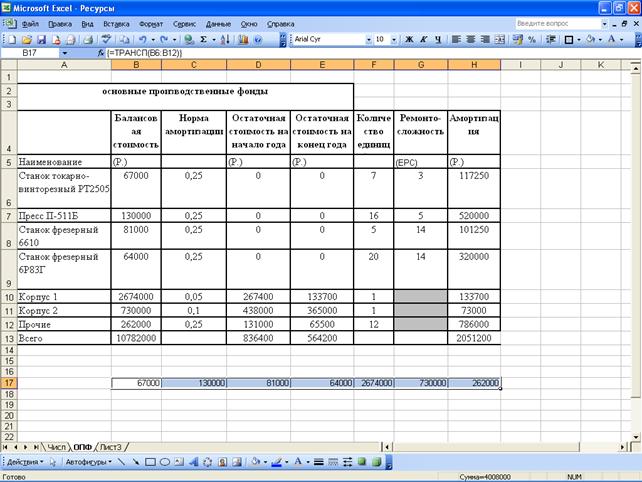Open the Chart Wizard icon
Image resolution: width=642 pixels, height=482 pixels.
click(243, 39)
